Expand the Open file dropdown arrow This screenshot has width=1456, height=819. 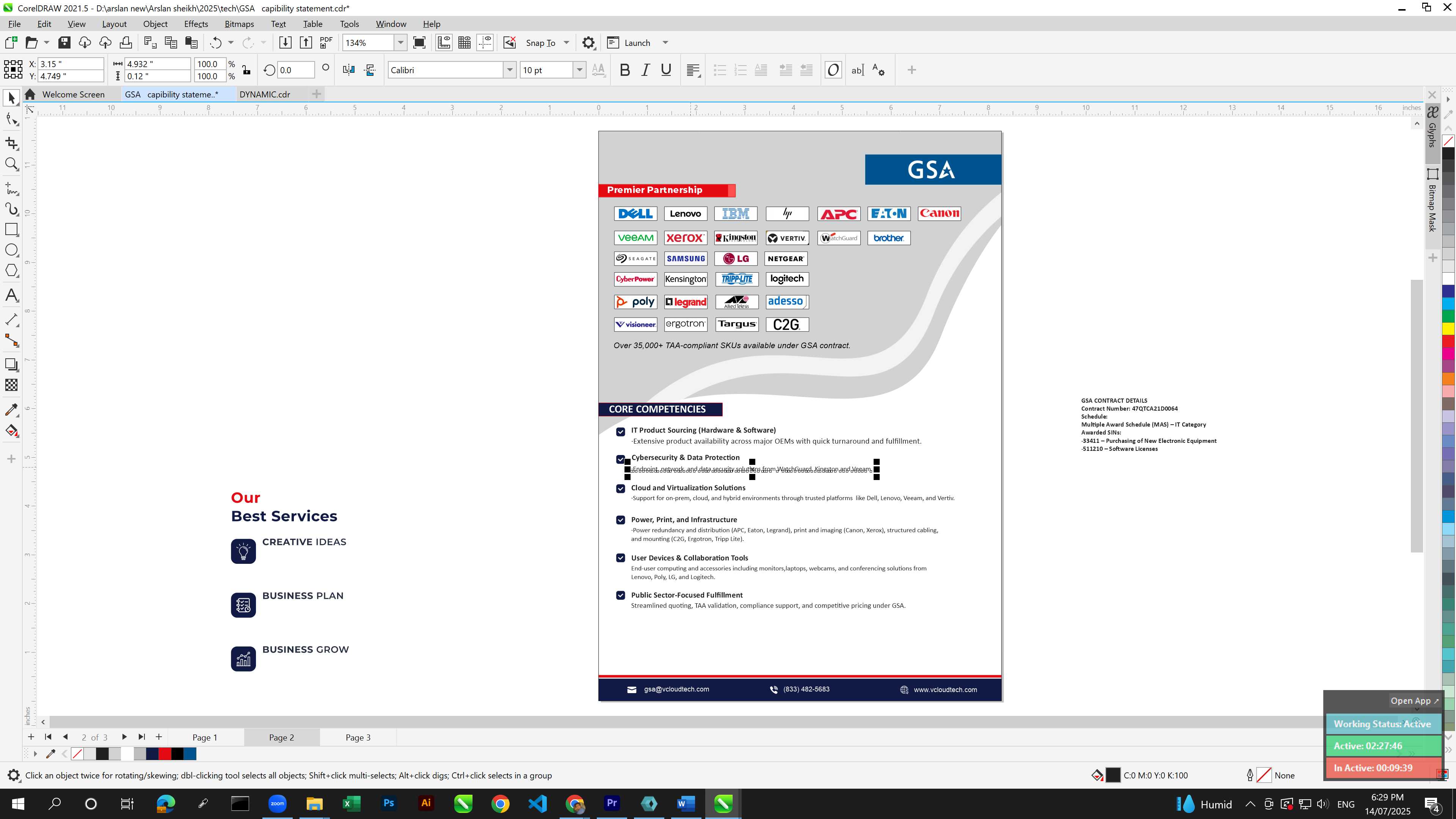46,43
